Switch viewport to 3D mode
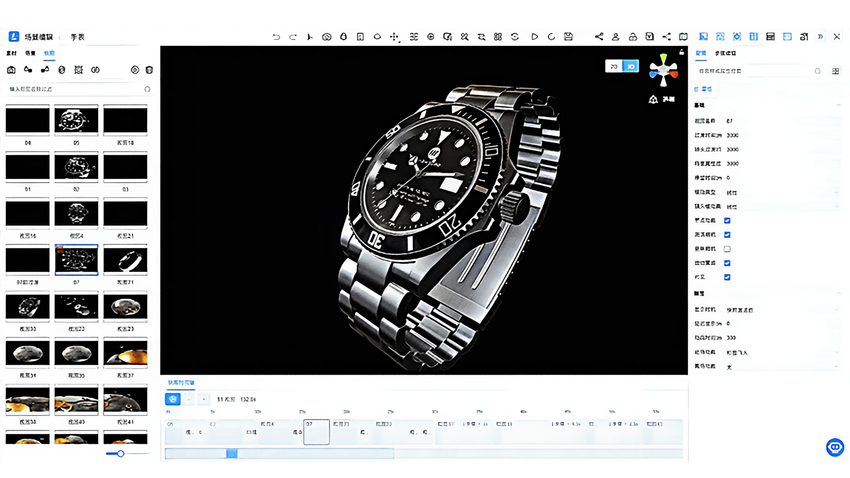The image size is (850, 478). (x=630, y=66)
